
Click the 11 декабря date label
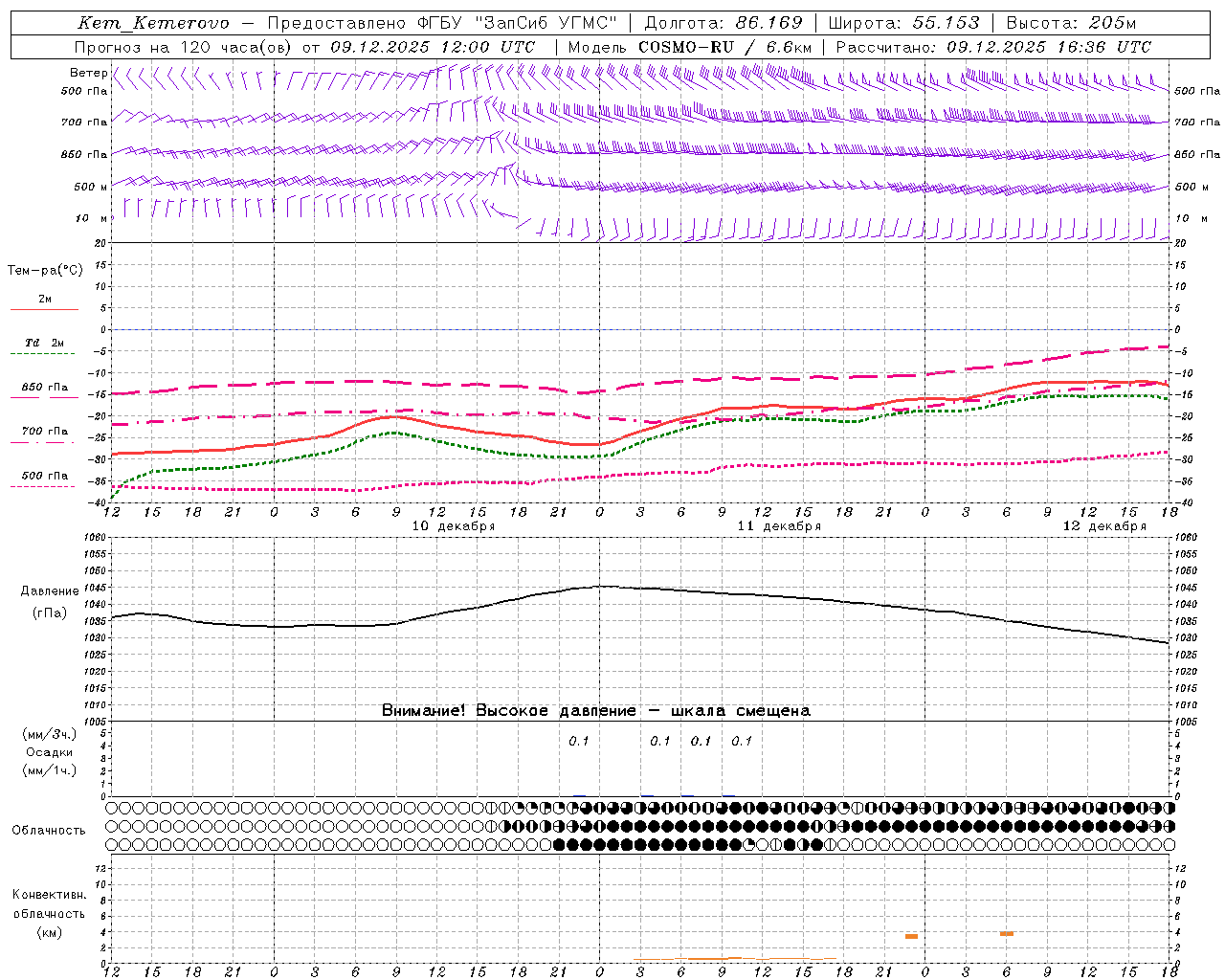click(x=779, y=526)
